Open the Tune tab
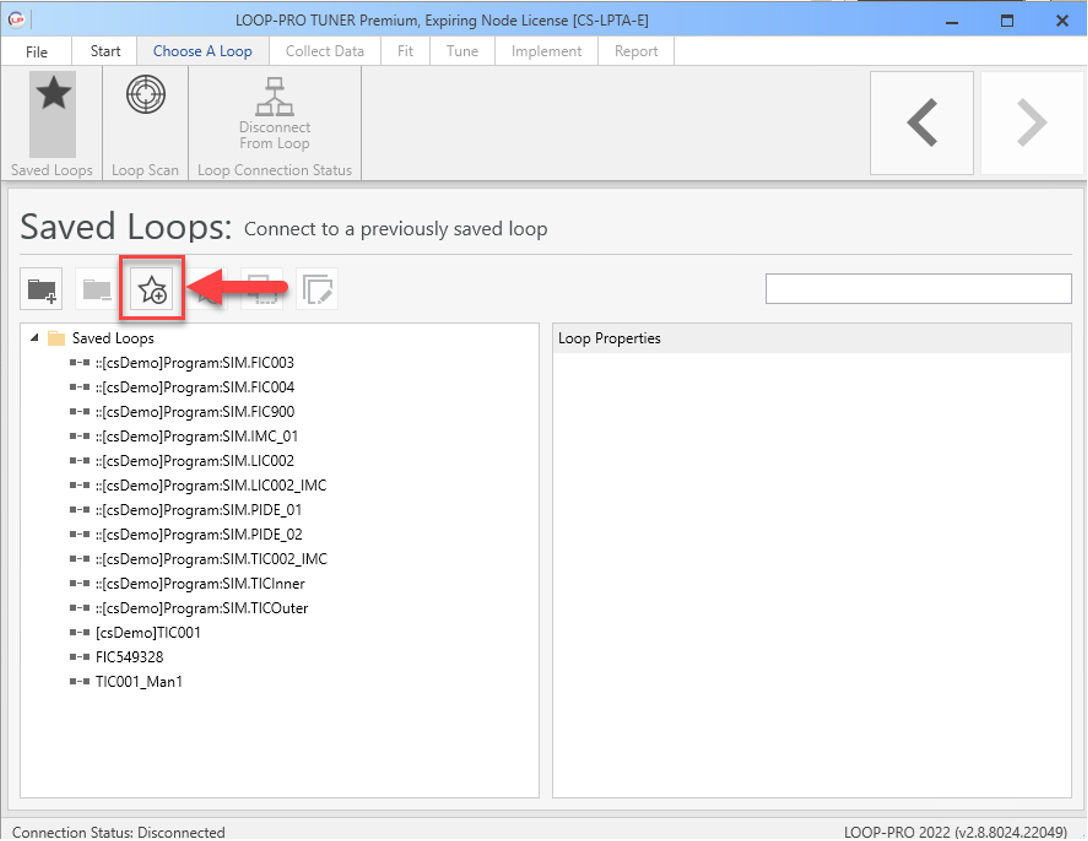Viewport: 1088px width, 841px height. (x=462, y=51)
